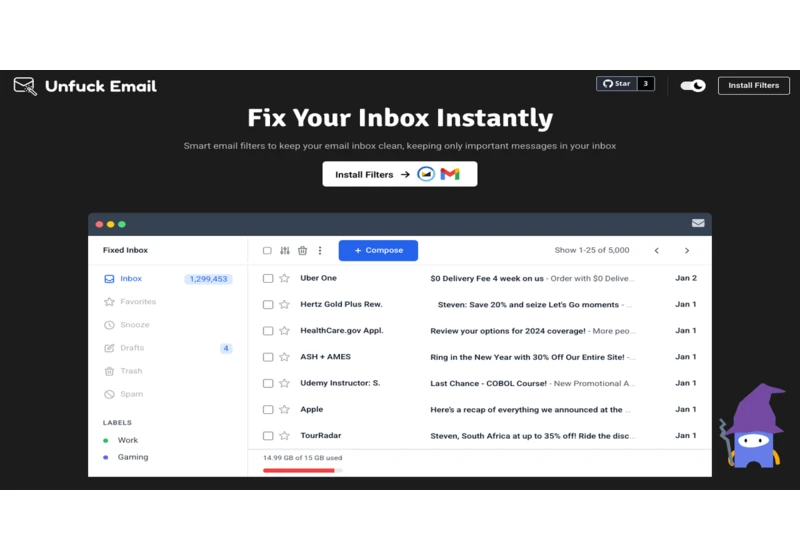The image size is (800, 560).
Task: Click the blue Gaming label color dot
Action: 106,457
